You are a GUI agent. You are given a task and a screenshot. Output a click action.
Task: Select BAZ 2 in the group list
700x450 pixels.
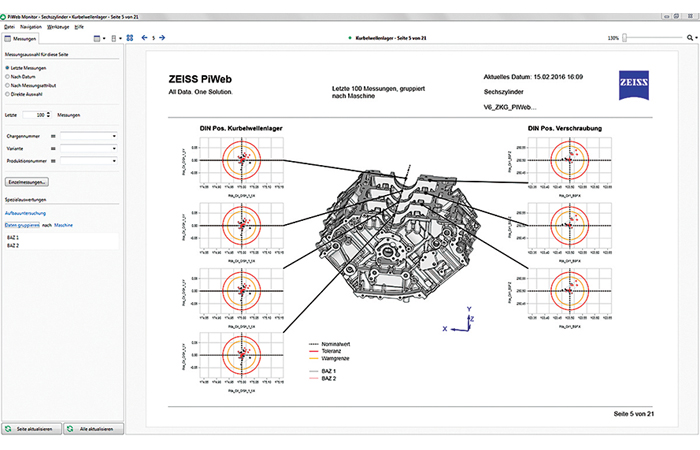point(13,246)
